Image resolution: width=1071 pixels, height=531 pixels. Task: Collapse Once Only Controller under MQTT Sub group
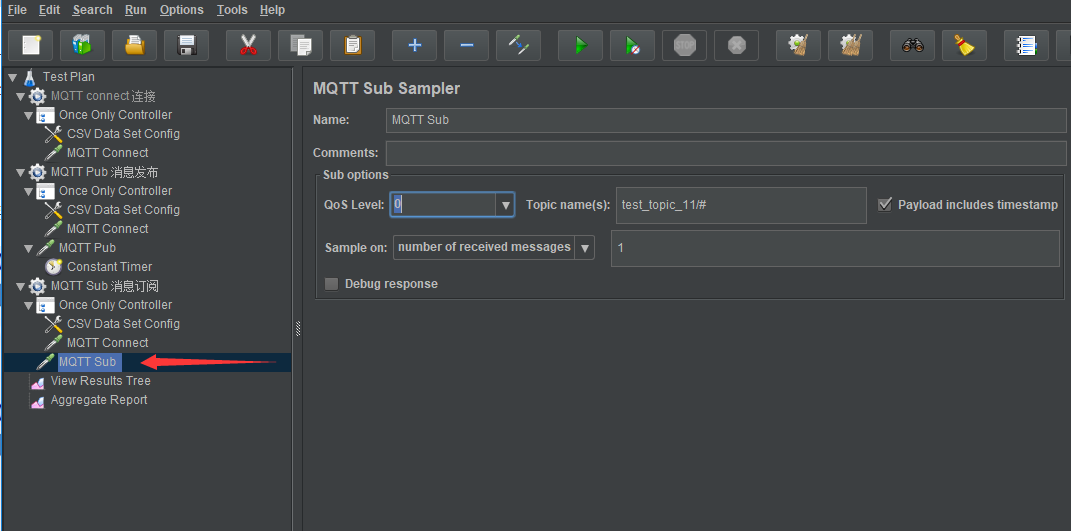[x=29, y=305]
